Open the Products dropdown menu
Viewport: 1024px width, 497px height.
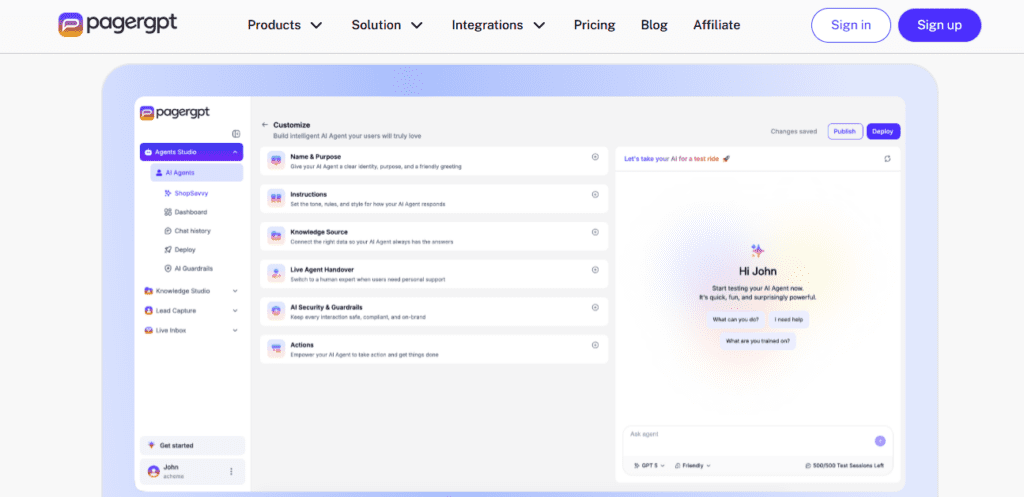tap(285, 25)
